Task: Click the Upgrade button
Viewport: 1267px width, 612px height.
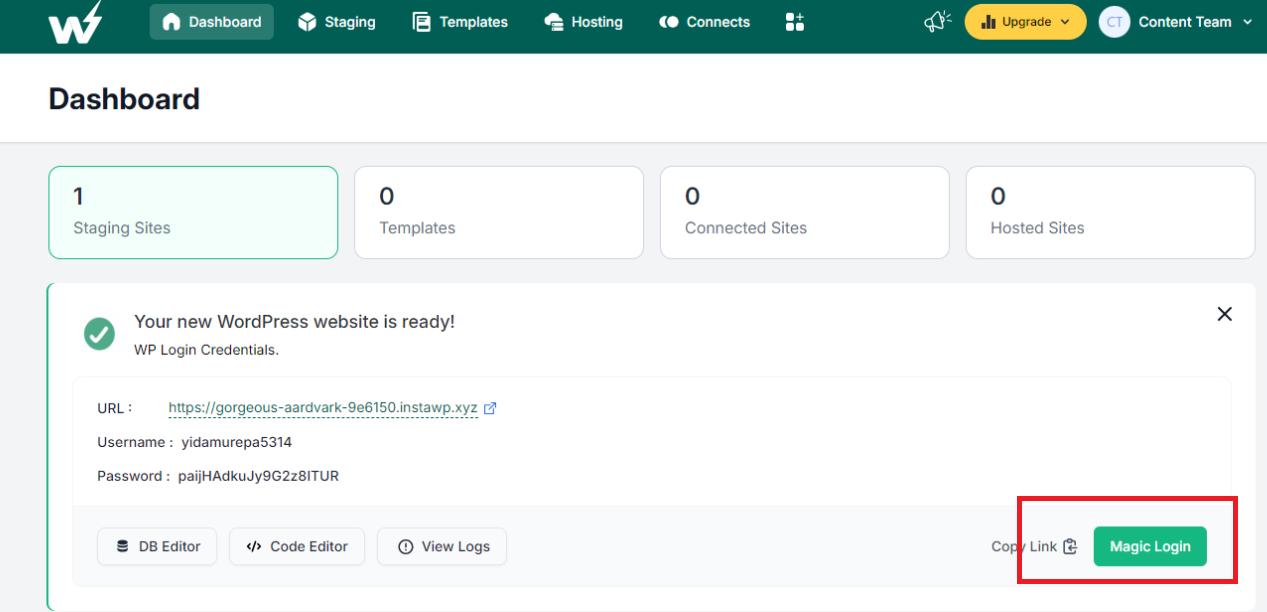Action: tap(1025, 22)
